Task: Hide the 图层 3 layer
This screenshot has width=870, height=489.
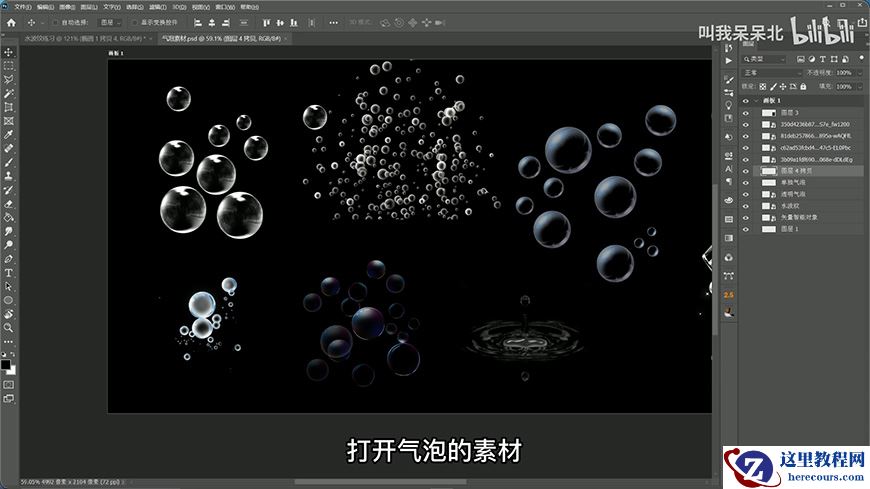Action: click(x=746, y=113)
